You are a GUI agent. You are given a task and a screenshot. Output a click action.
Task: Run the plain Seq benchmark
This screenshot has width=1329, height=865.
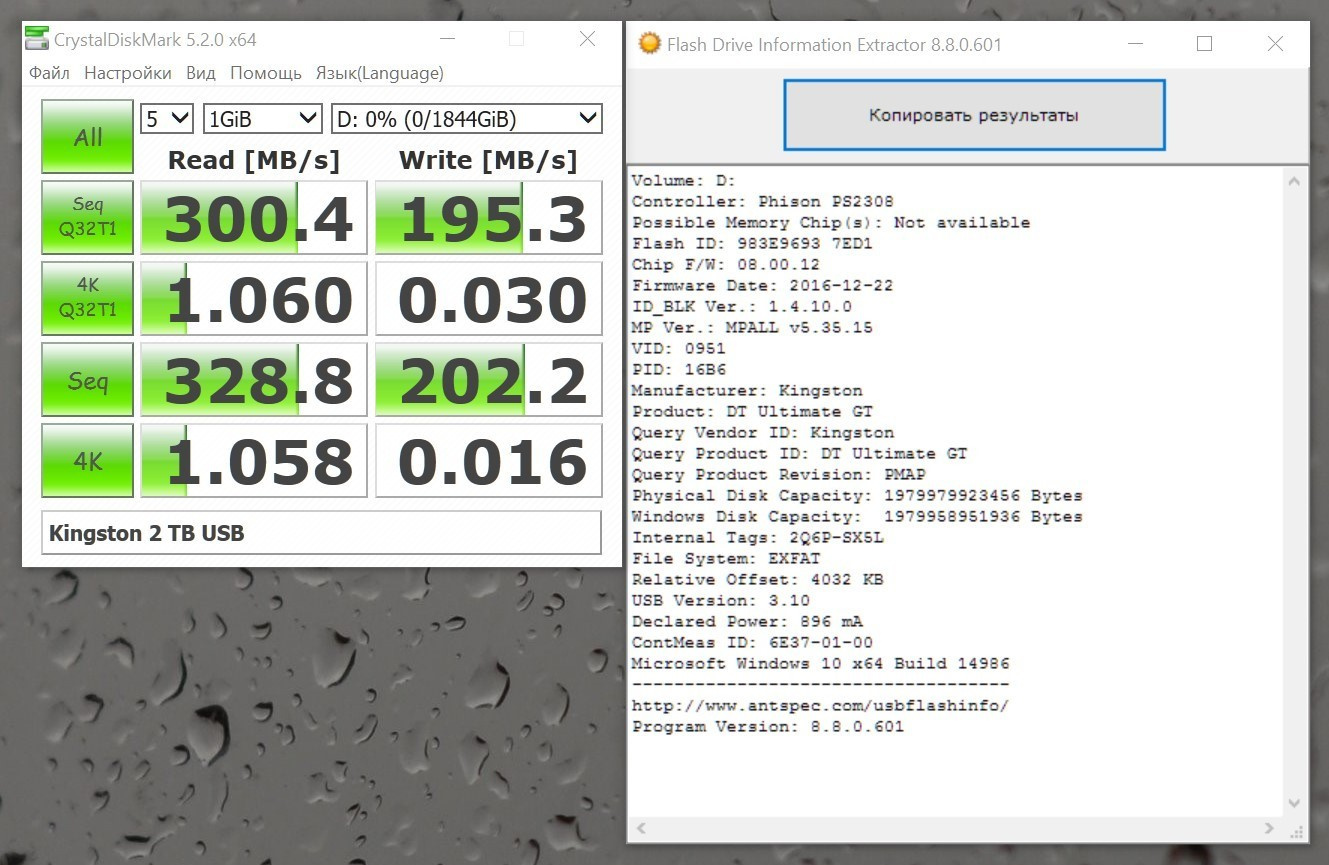pyautogui.click(x=87, y=380)
